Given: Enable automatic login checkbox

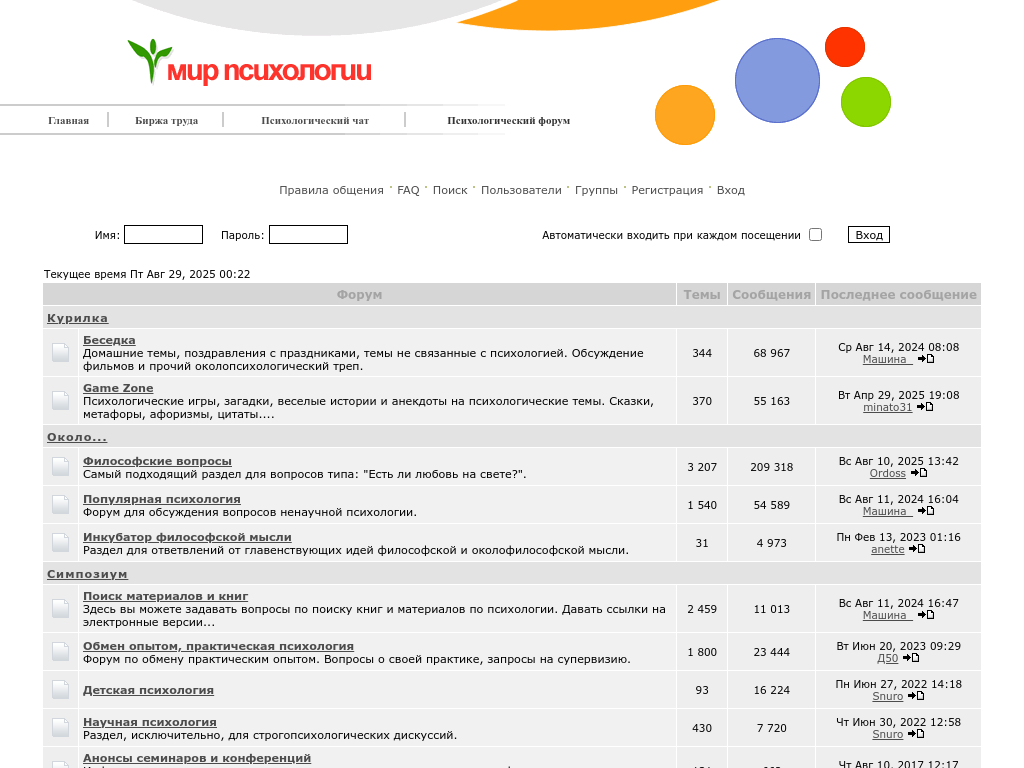Looking at the screenshot, I should (x=815, y=235).
